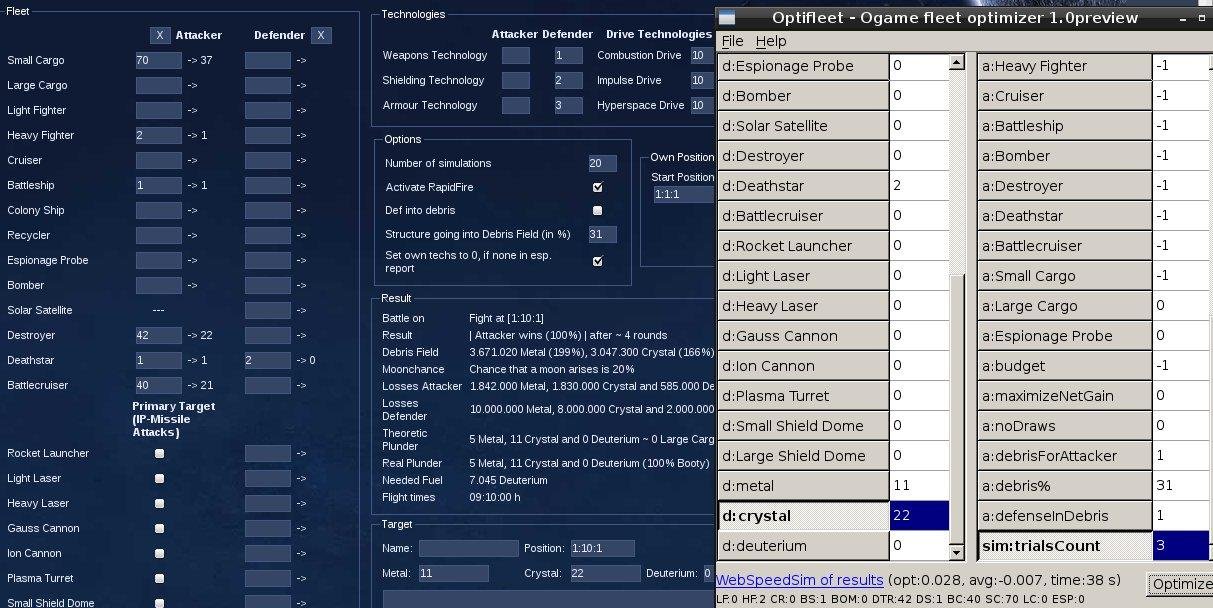Click the target Name field

click(x=468, y=548)
